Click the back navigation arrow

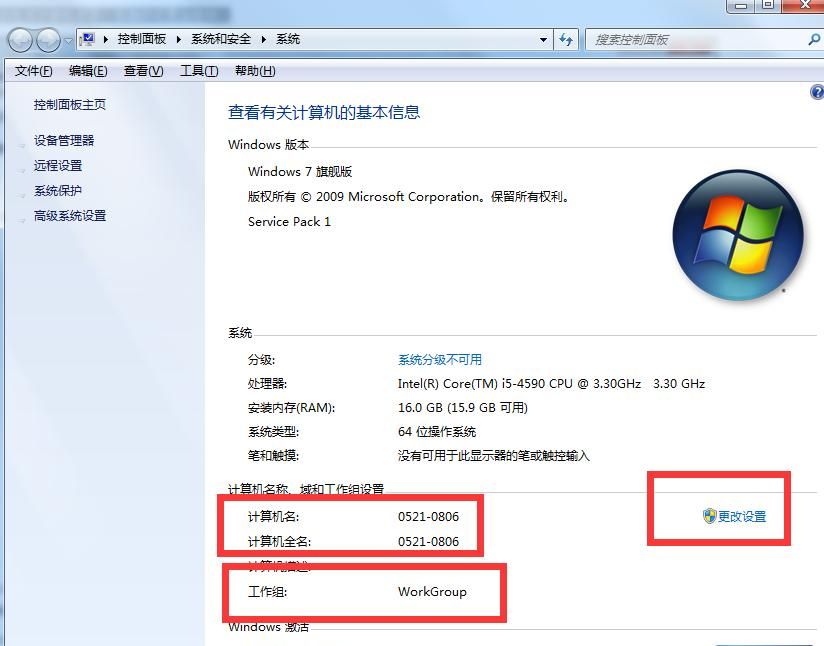click(x=18, y=39)
